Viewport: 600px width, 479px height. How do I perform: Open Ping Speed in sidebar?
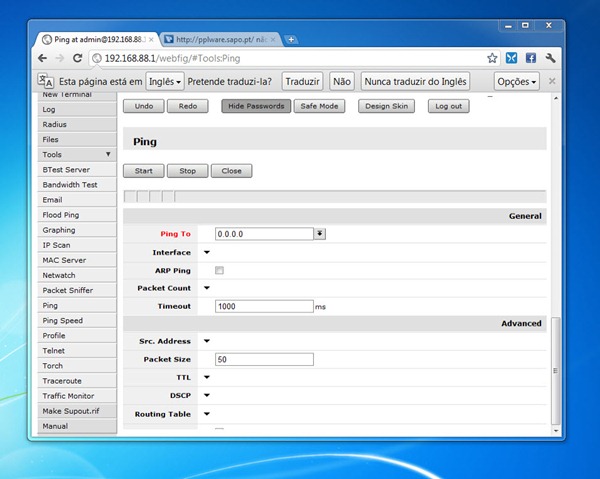point(77,321)
